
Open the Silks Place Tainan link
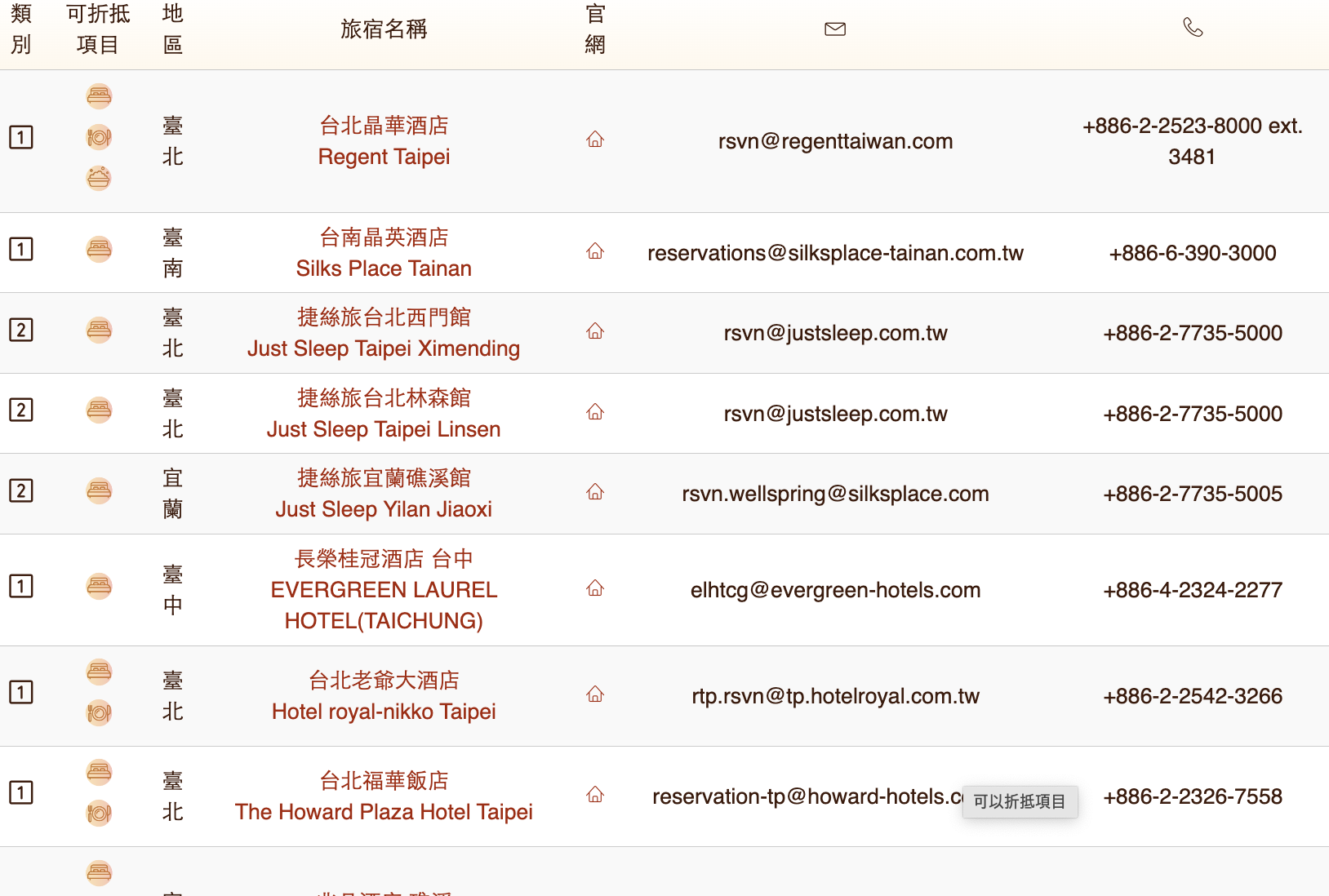pos(384,253)
